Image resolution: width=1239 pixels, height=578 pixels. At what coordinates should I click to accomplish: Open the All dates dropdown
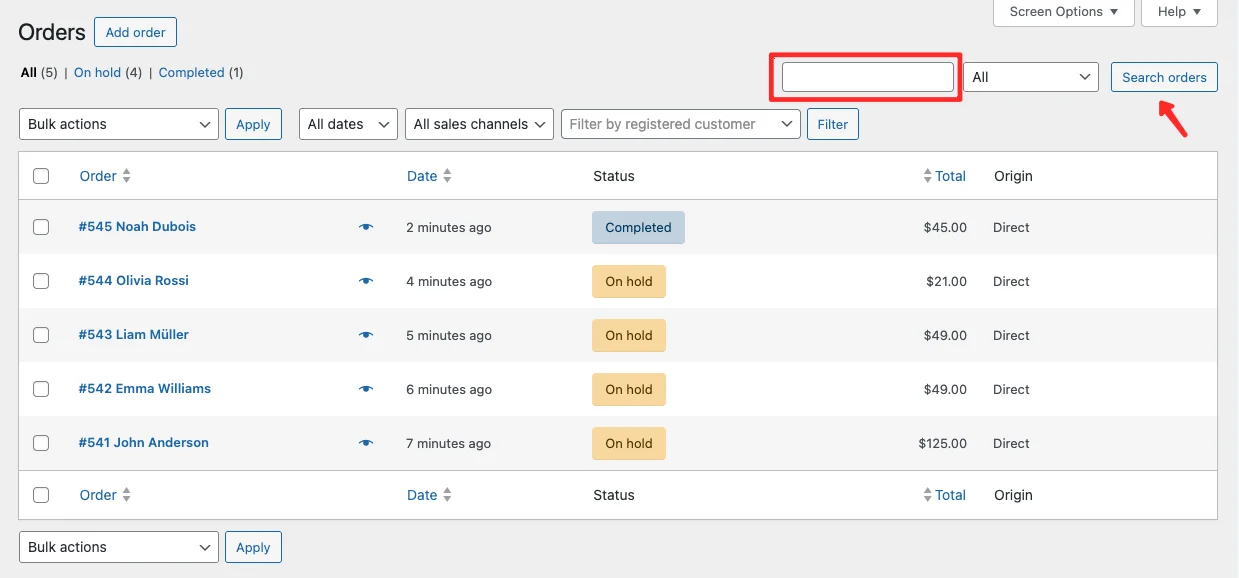[x=348, y=124]
